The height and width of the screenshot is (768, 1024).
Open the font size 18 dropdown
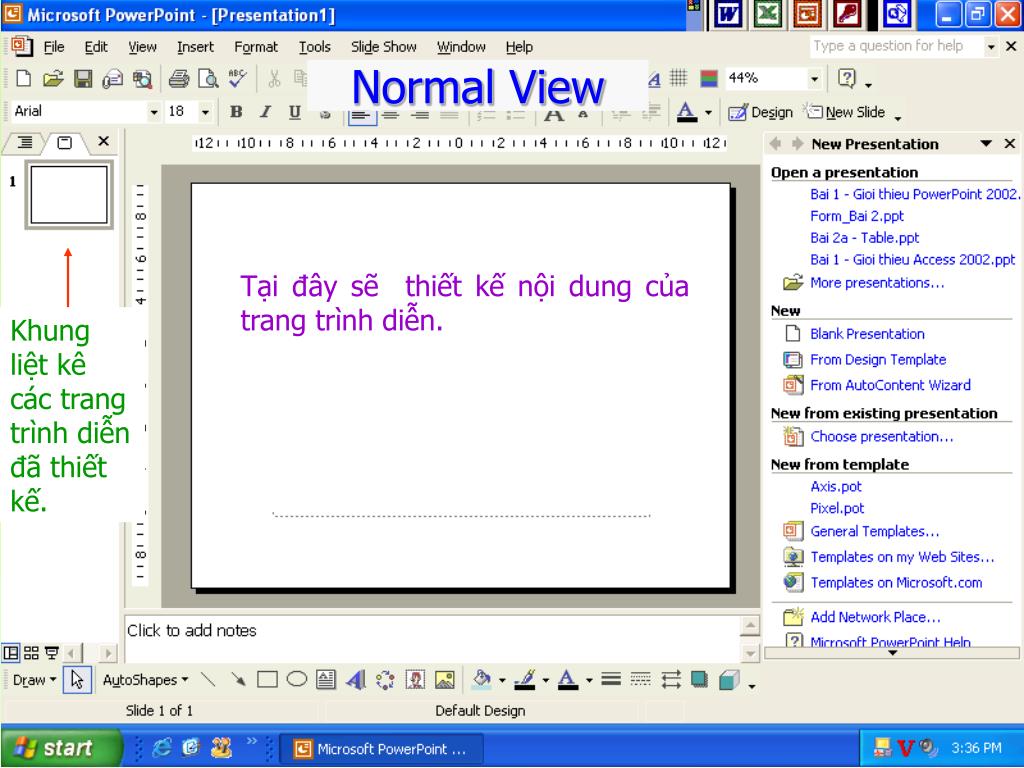coord(205,112)
